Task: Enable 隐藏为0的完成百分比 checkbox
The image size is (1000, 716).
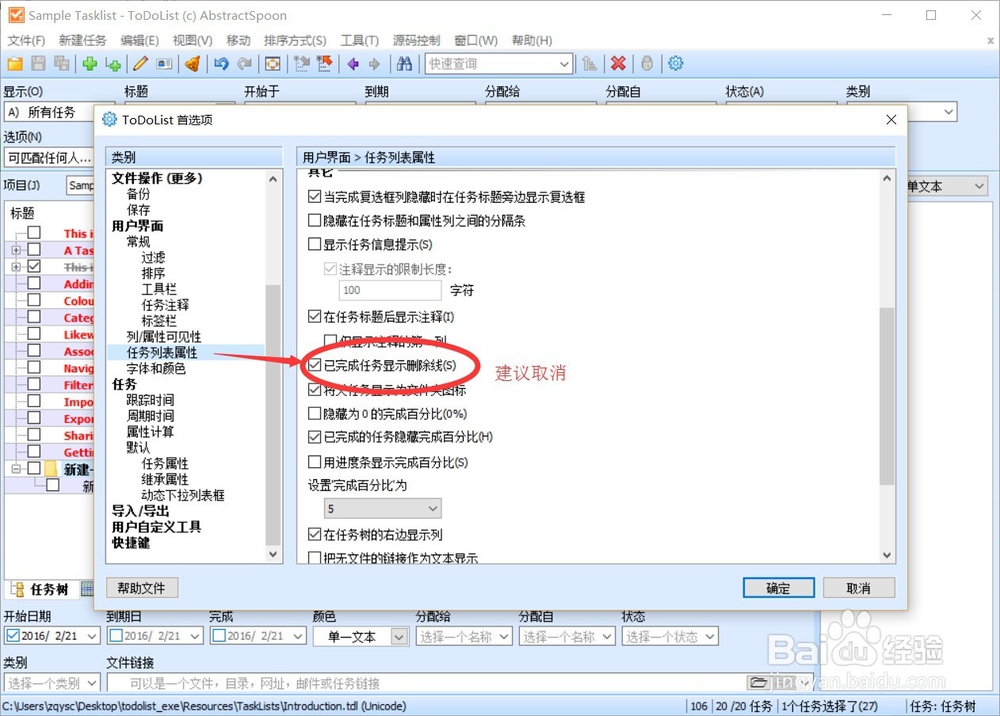Action: pyautogui.click(x=313, y=413)
